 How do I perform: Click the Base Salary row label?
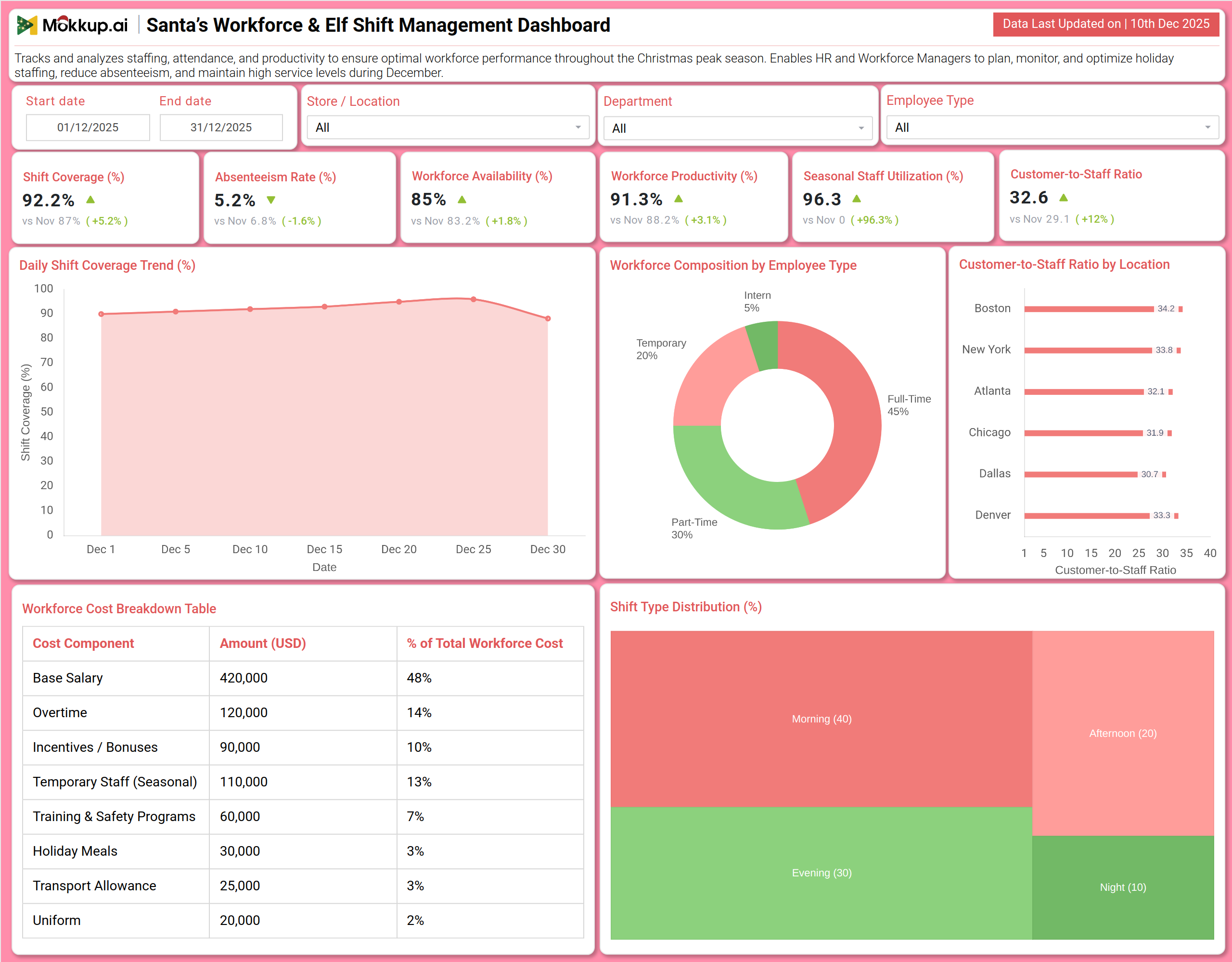[68, 678]
